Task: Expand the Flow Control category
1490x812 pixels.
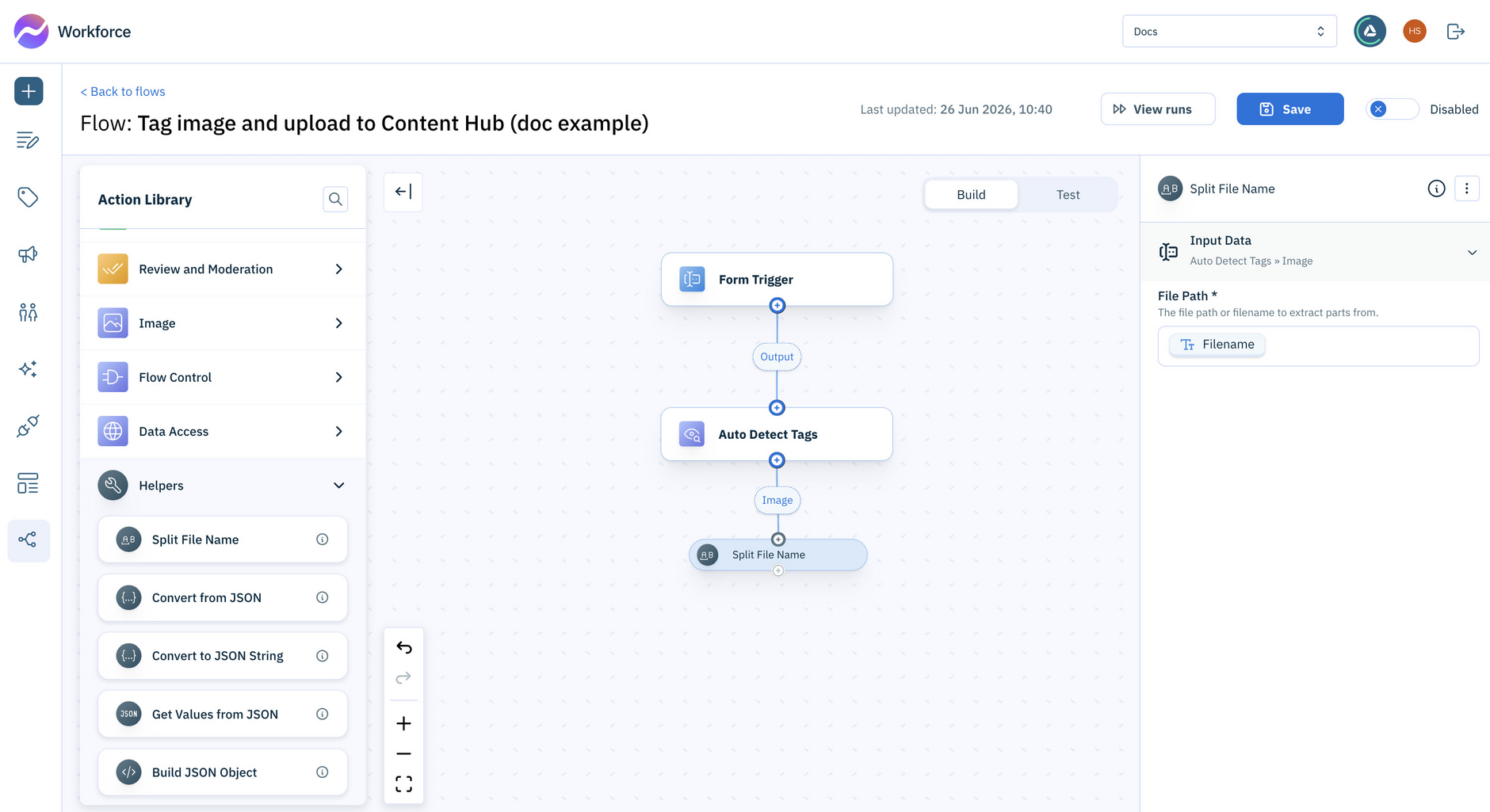Action: point(223,377)
